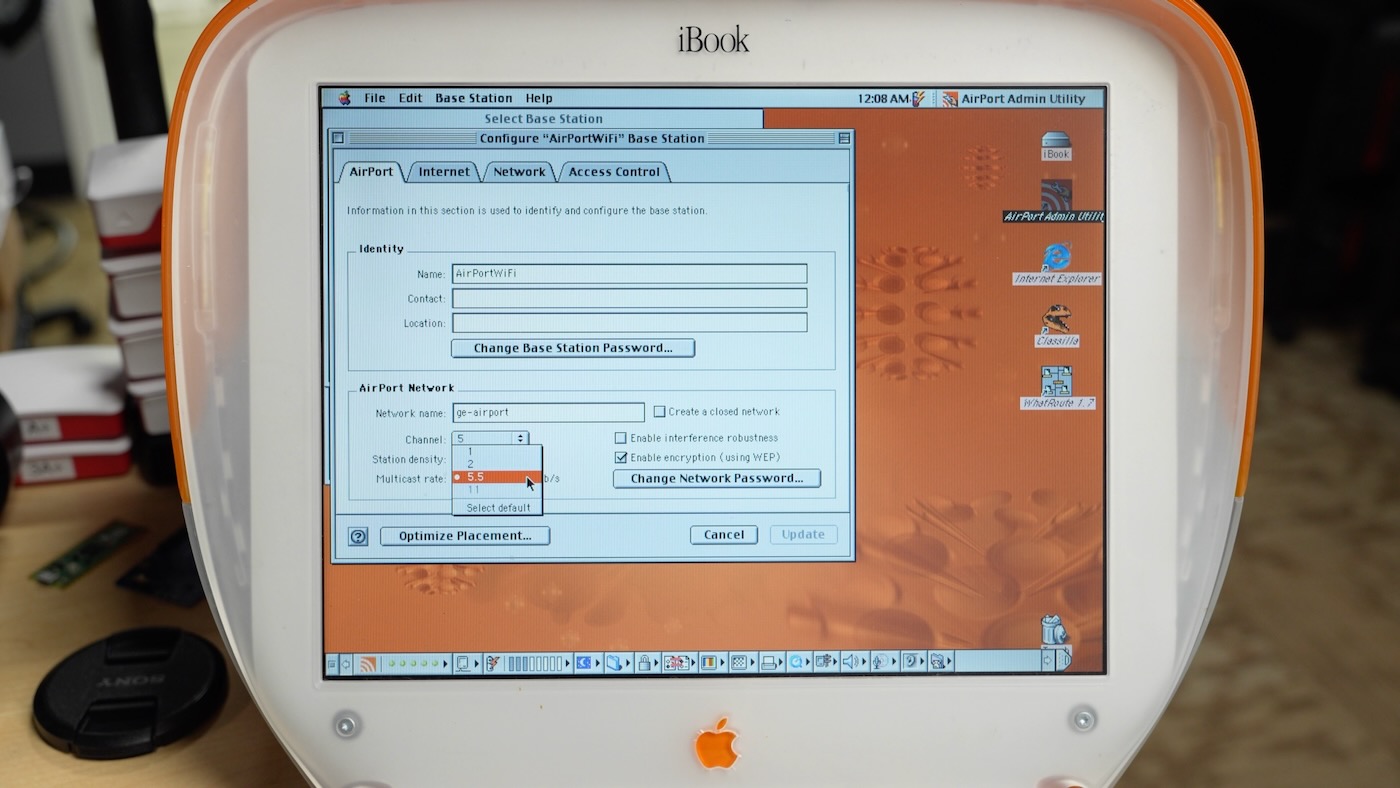Click the Trash icon on the desktop
Image resolution: width=1400 pixels, height=788 pixels.
(x=1054, y=631)
